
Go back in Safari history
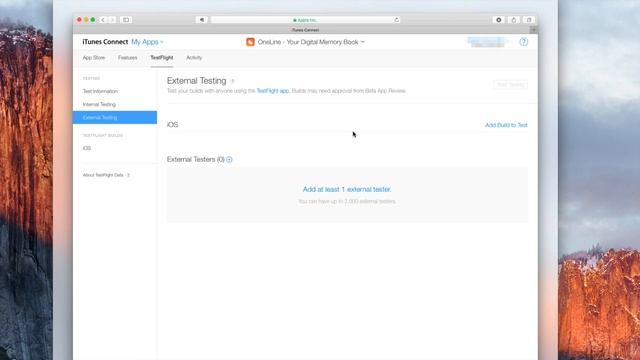tap(103, 20)
